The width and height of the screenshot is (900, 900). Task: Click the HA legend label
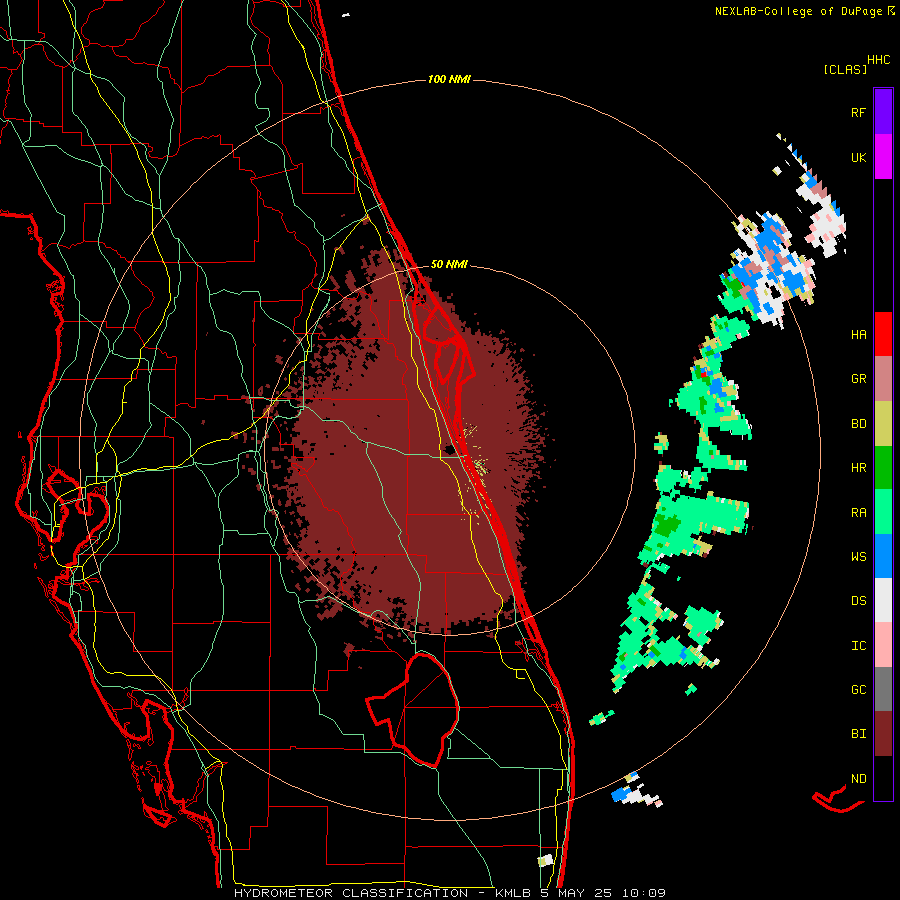point(858,335)
